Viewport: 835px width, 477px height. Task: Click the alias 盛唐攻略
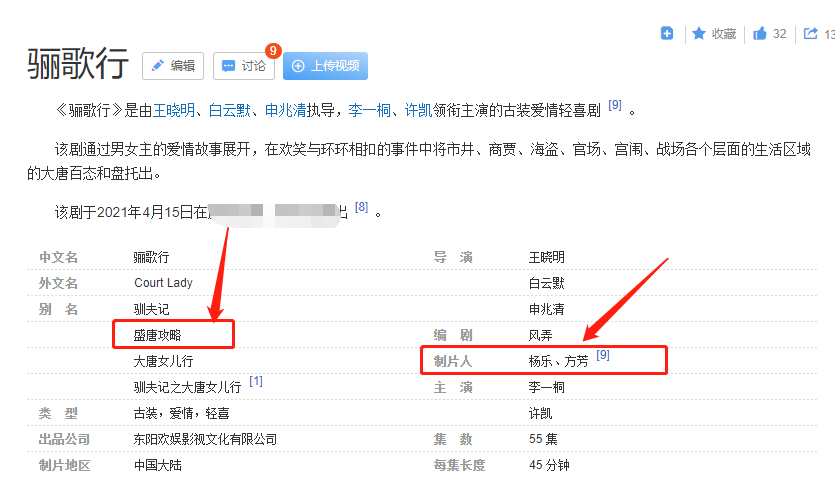(158, 335)
